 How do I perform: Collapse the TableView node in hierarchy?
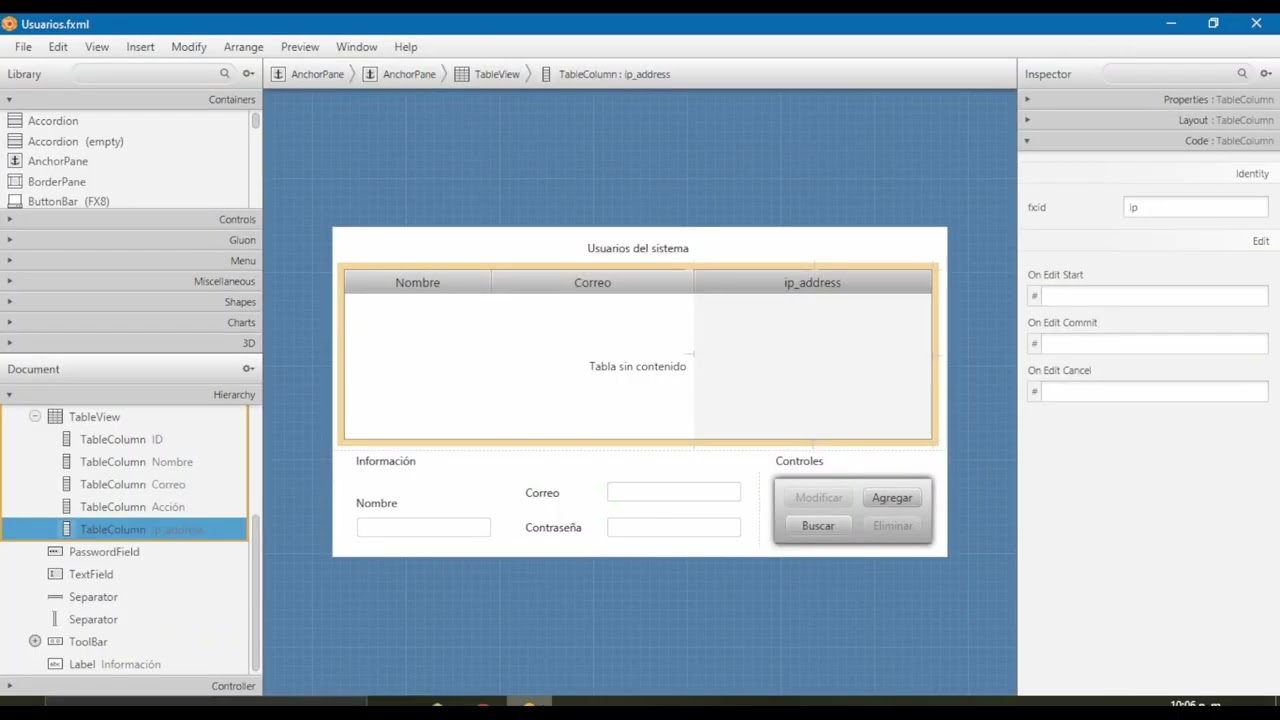click(35, 416)
